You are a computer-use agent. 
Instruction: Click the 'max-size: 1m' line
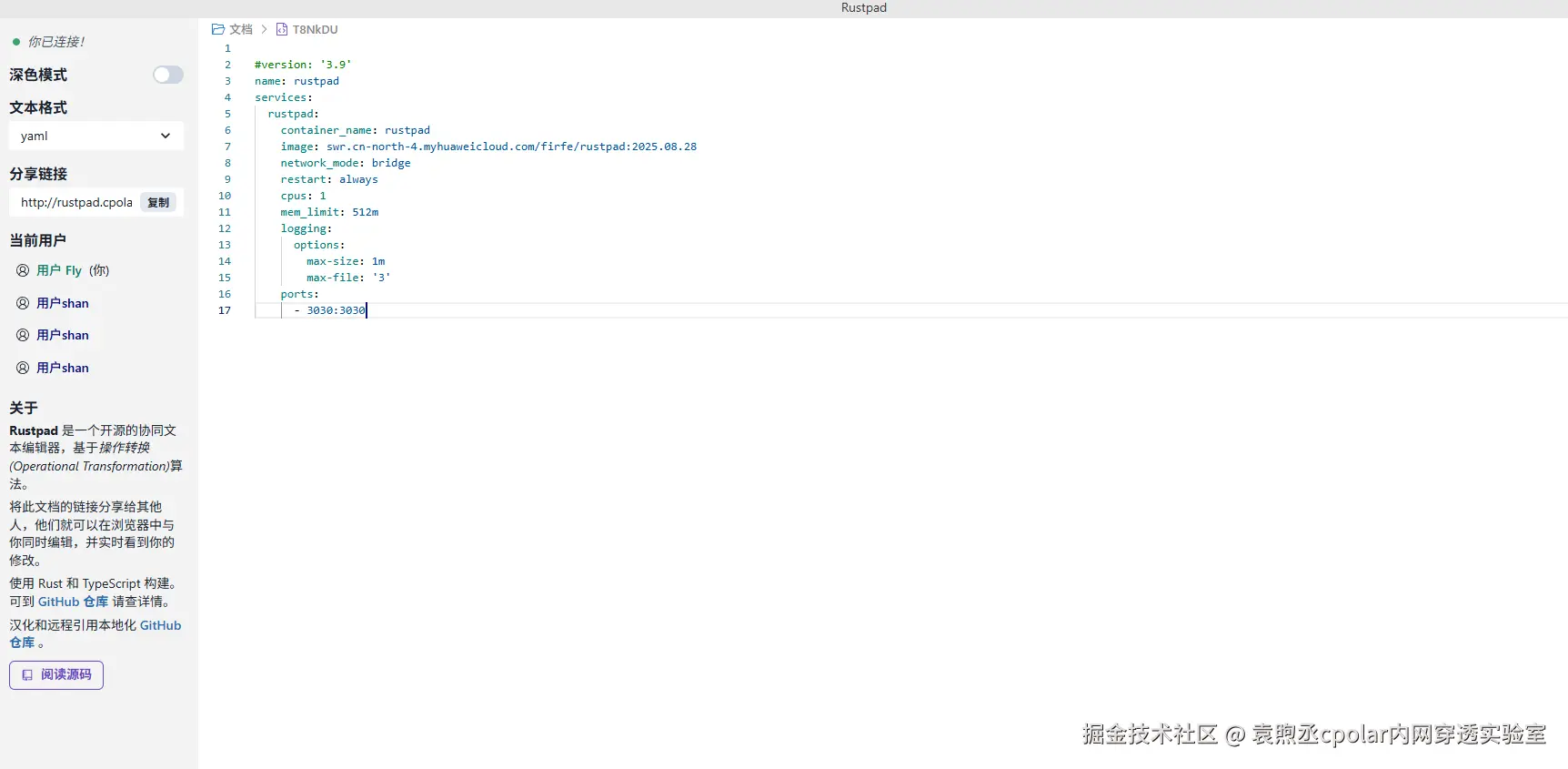point(346,261)
